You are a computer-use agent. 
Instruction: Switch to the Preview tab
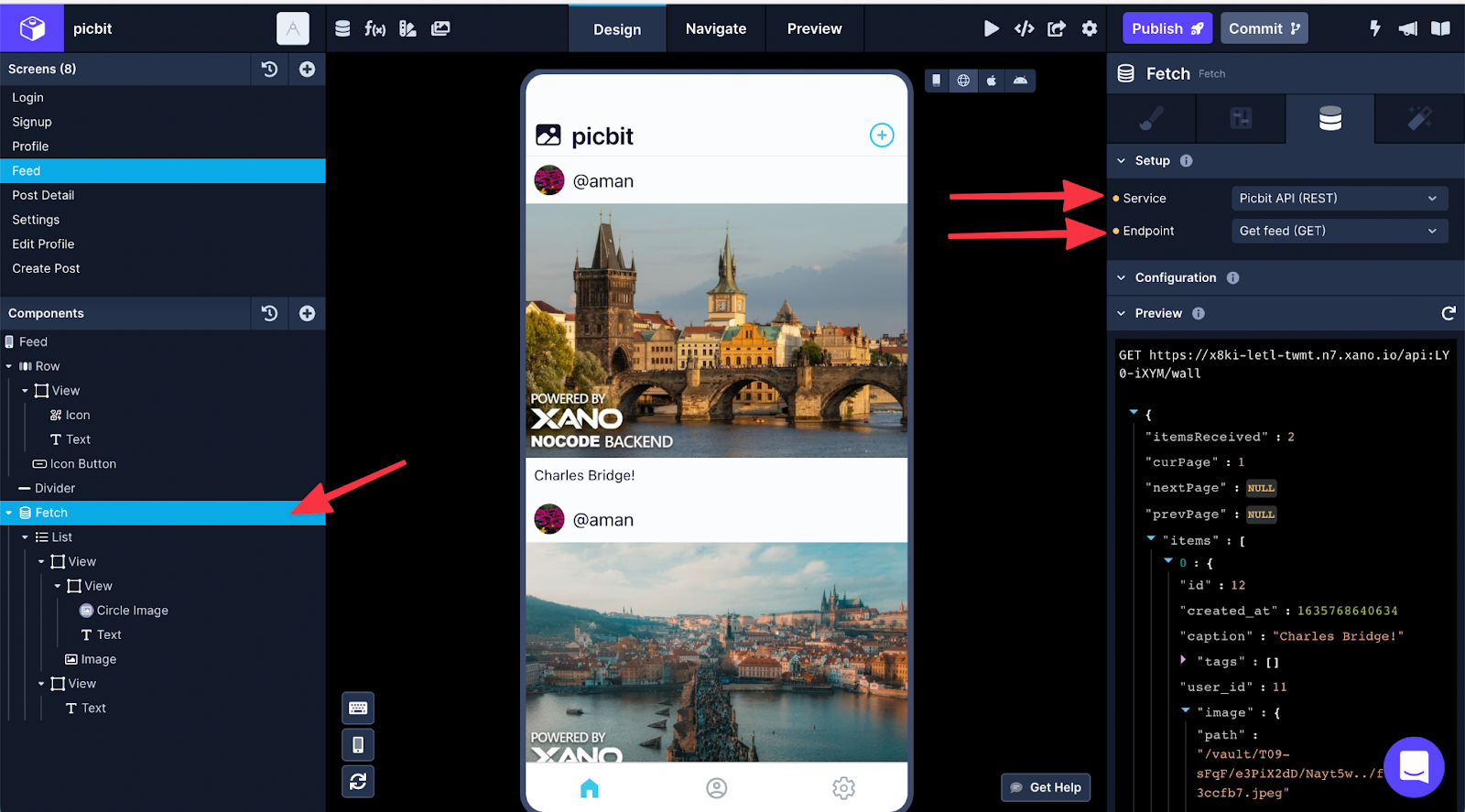point(814,28)
